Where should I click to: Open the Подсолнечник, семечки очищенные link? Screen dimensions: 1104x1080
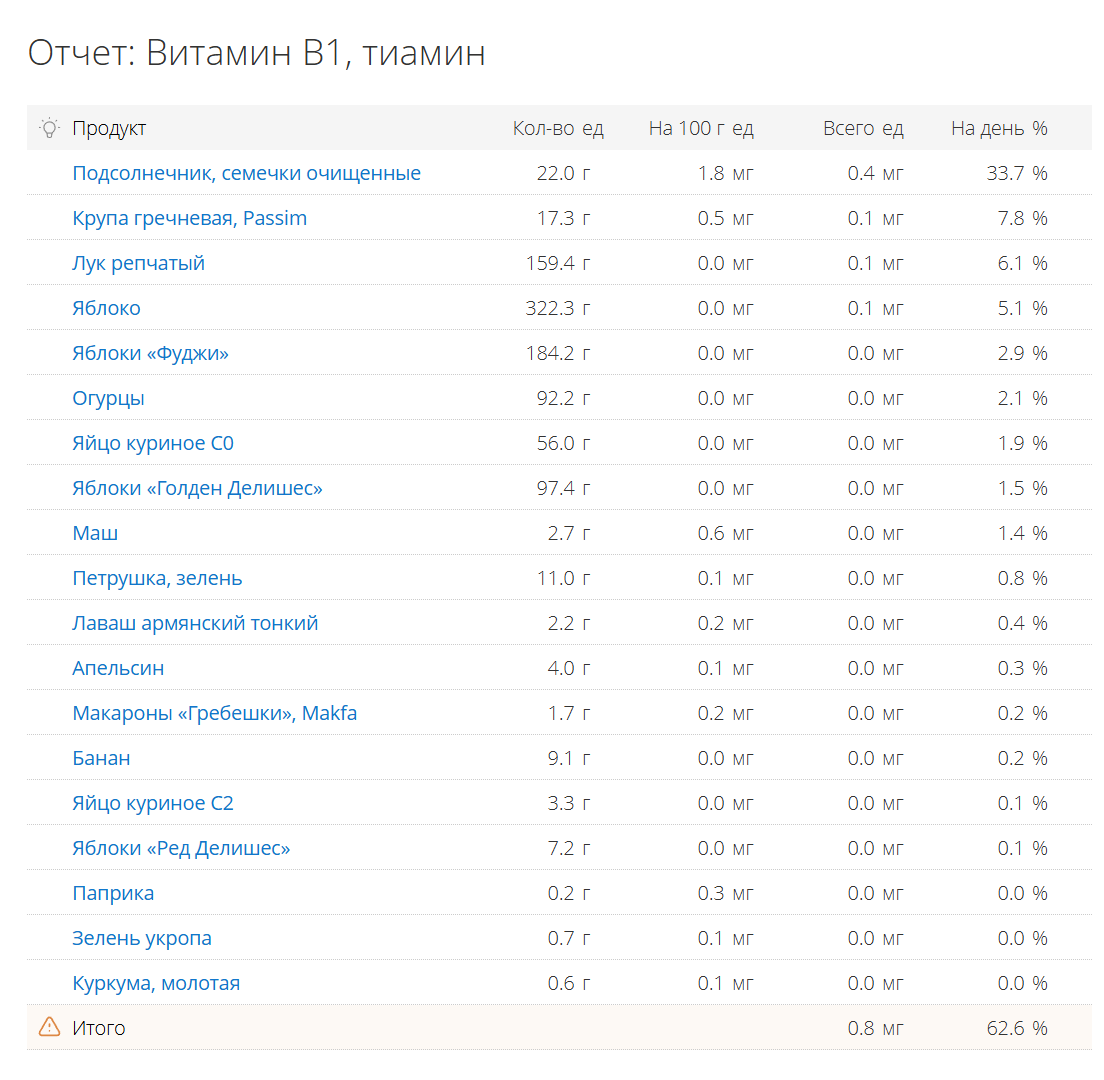point(246,173)
